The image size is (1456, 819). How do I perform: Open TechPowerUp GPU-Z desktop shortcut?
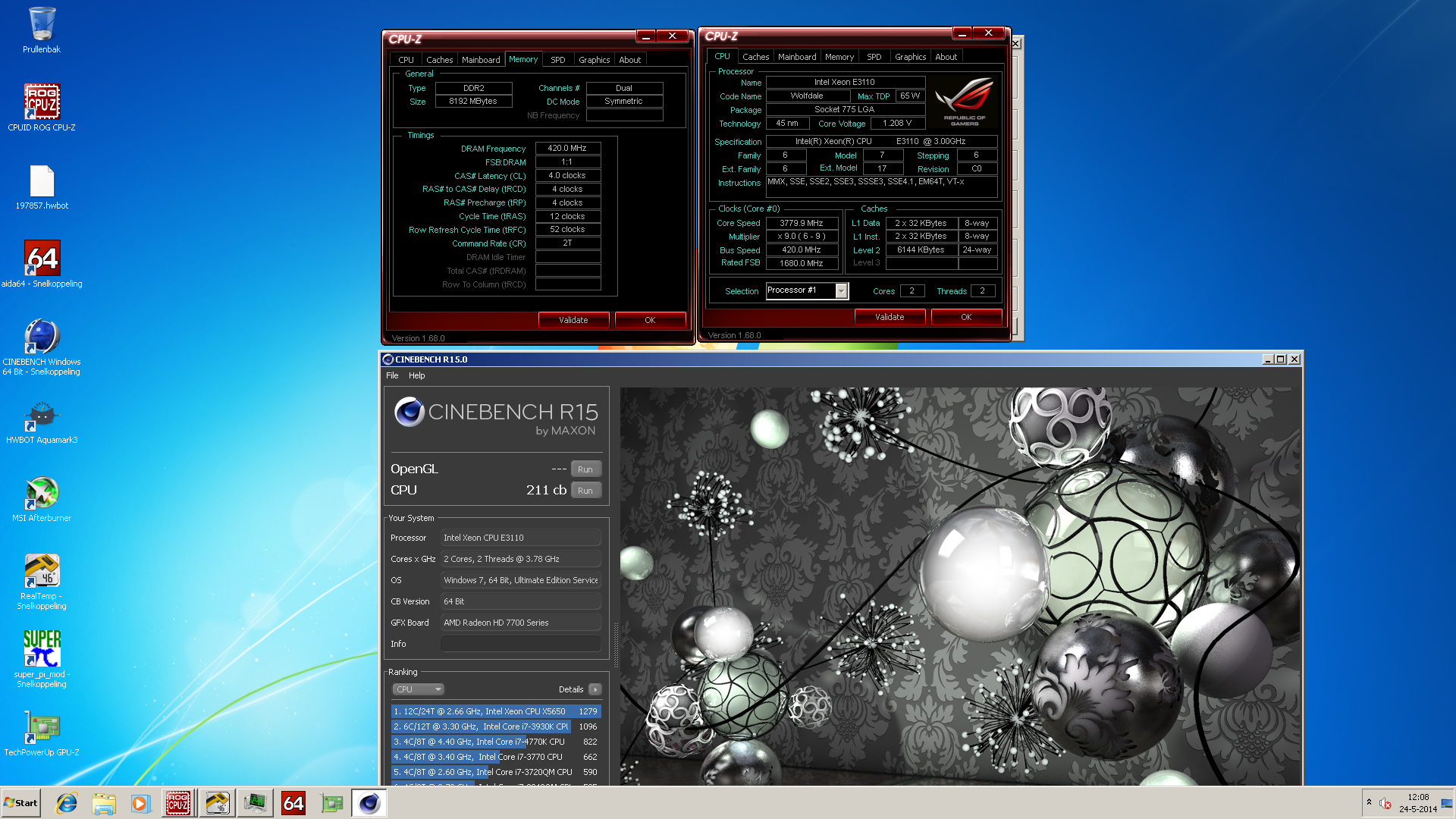point(42,733)
